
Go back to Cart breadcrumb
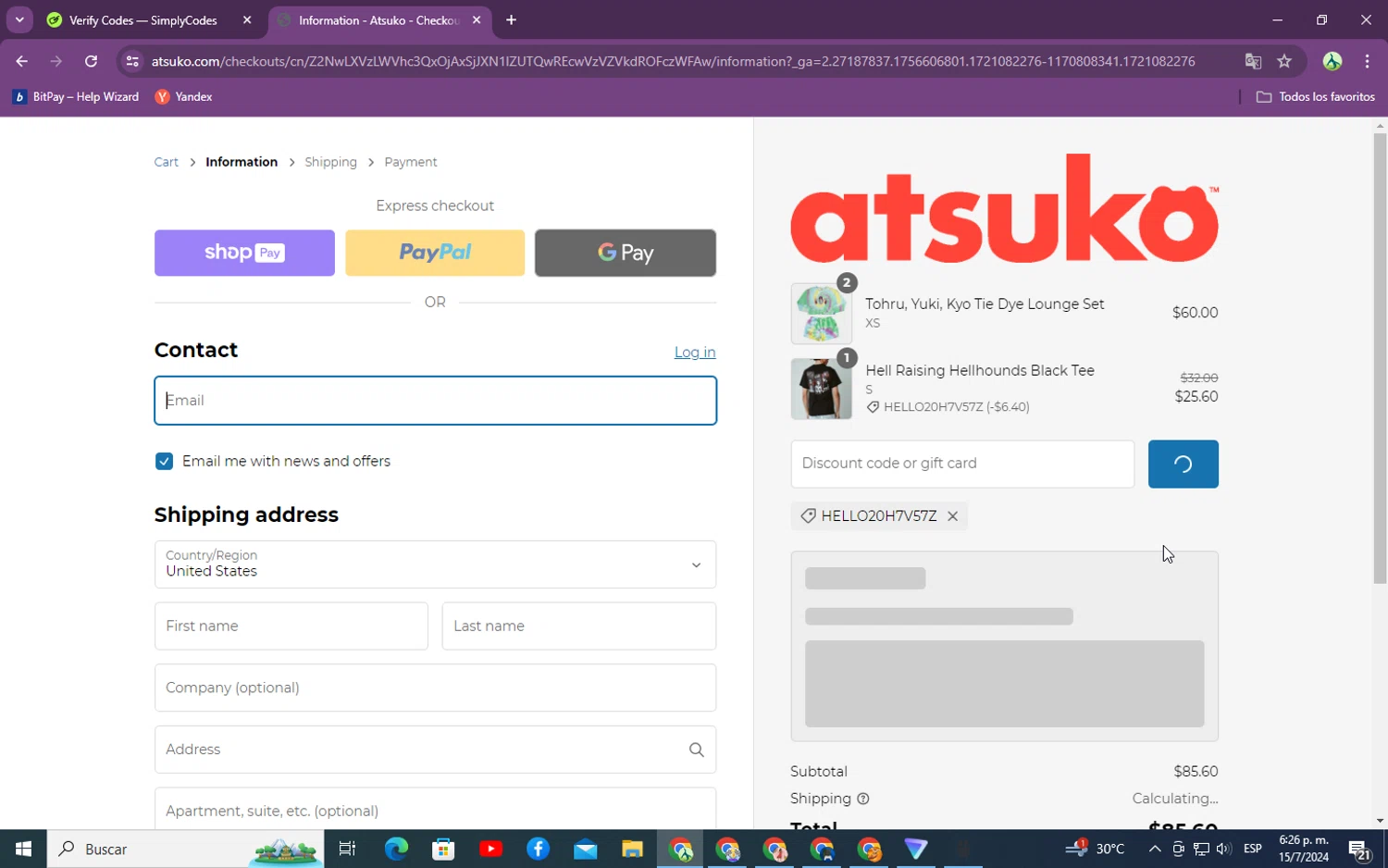pos(167,162)
